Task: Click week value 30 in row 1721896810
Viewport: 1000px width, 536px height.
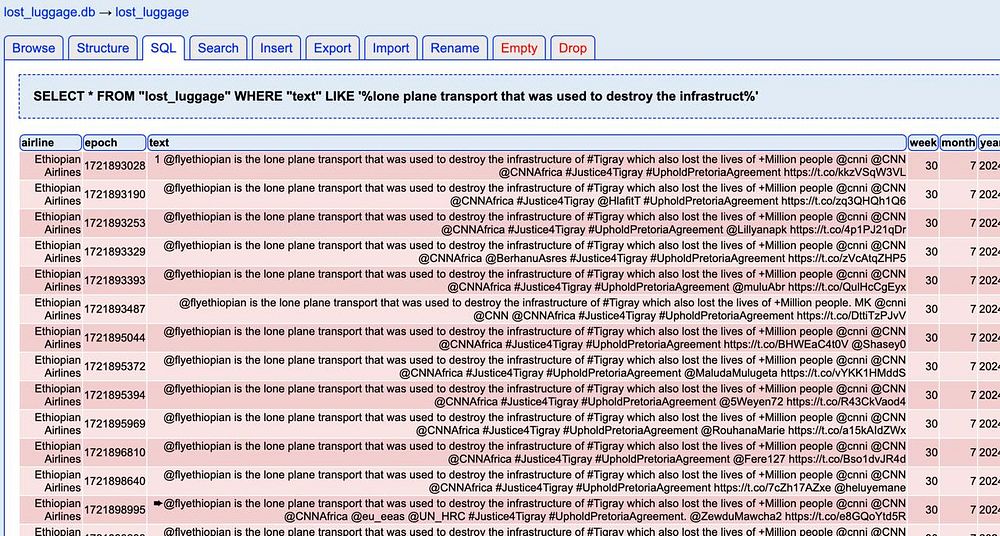Action: click(x=923, y=453)
